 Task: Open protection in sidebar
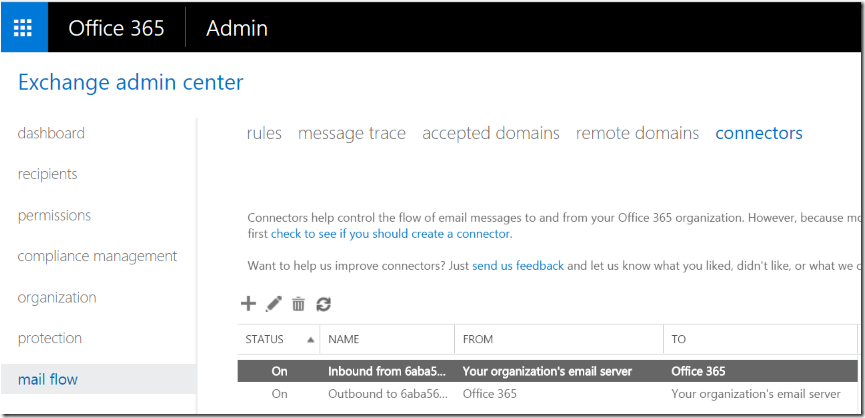(50, 338)
